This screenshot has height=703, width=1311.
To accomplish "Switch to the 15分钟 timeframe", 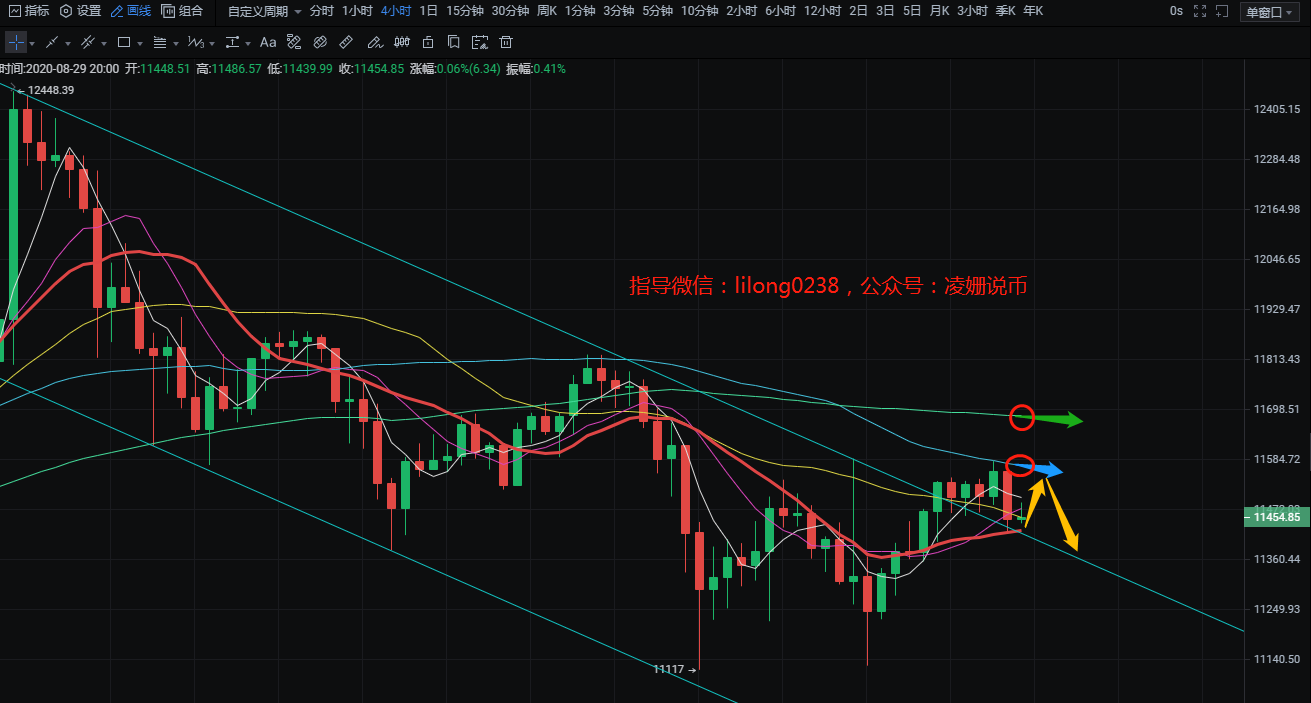I will click(x=464, y=11).
